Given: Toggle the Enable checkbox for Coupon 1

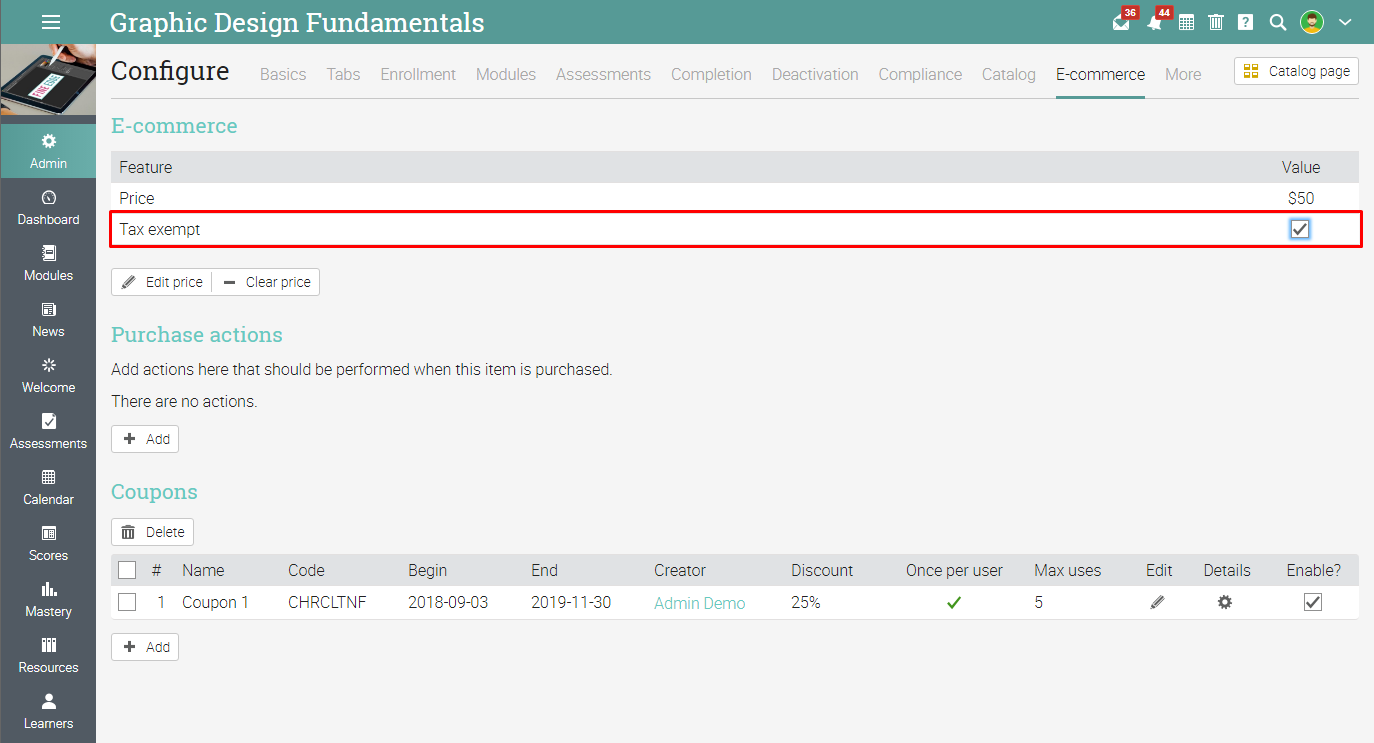Looking at the screenshot, I should click(1313, 602).
